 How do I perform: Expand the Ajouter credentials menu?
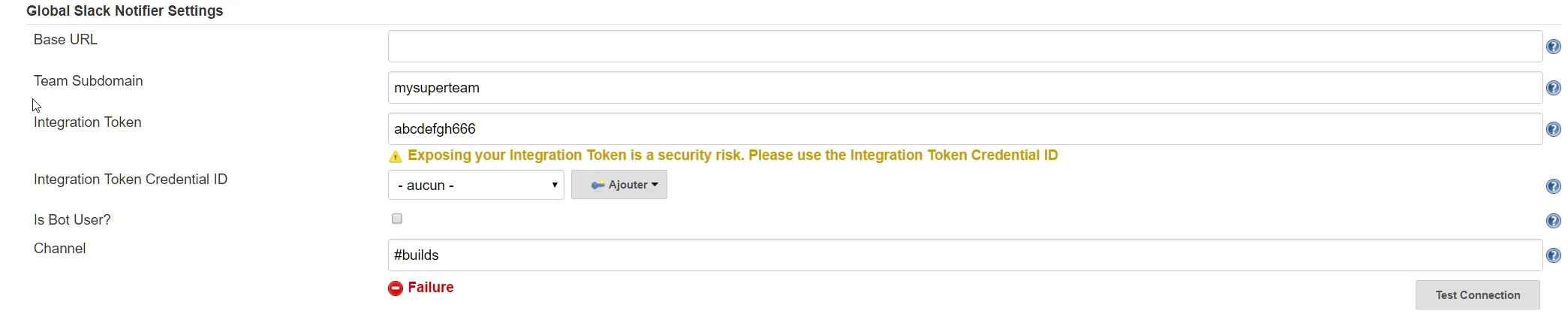[x=619, y=185]
